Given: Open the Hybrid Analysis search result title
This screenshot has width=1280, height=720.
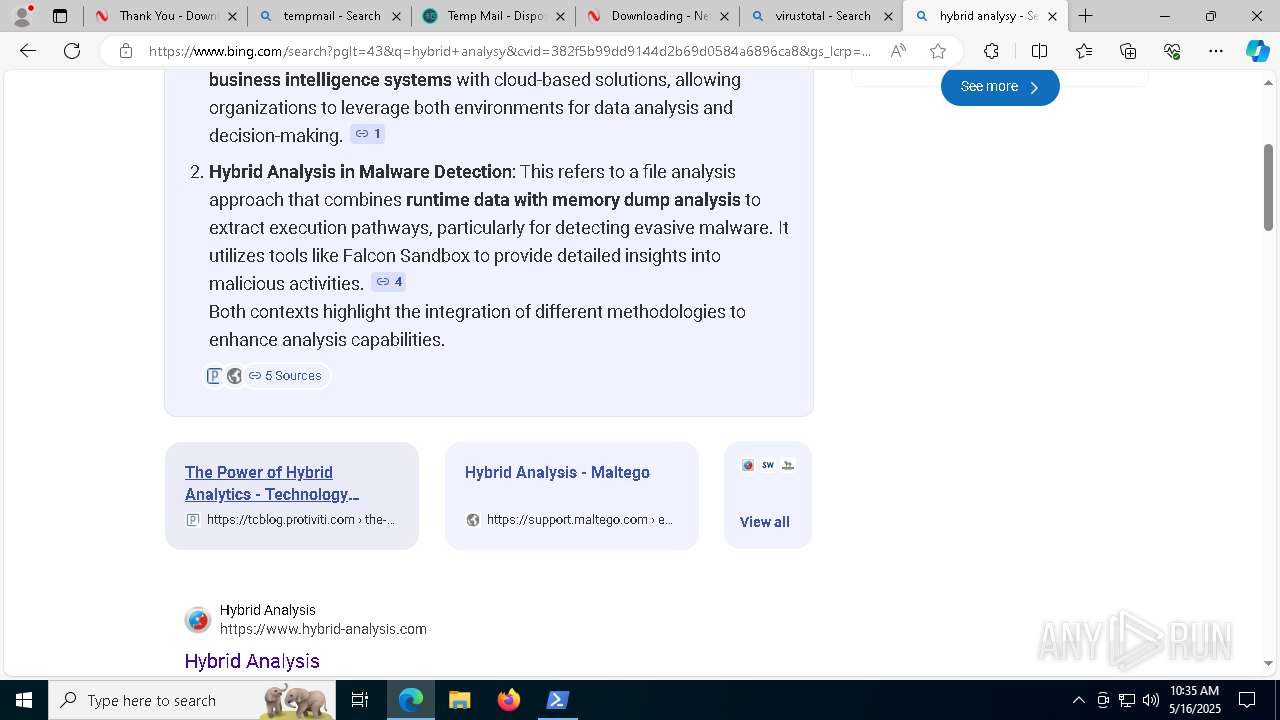Looking at the screenshot, I should click(x=252, y=661).
